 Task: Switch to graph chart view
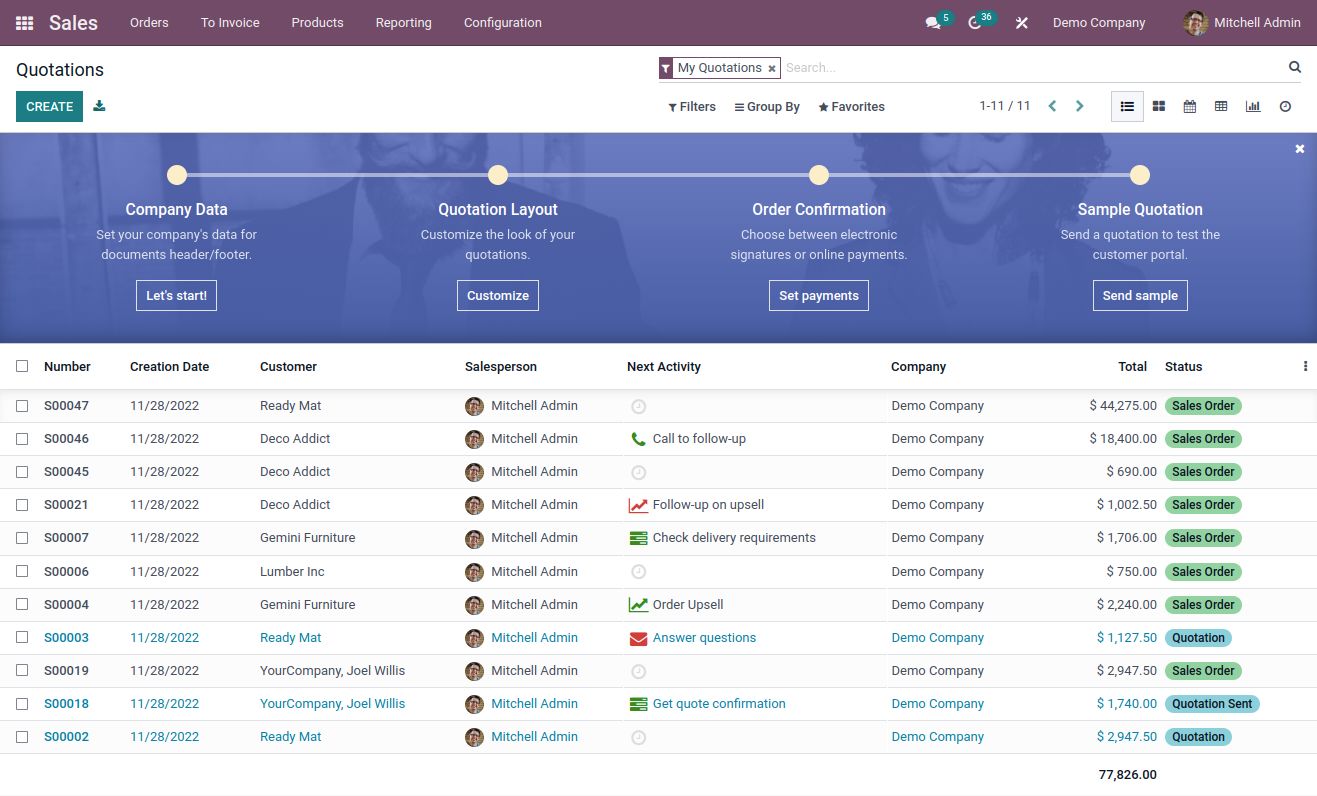(1252, 106)
